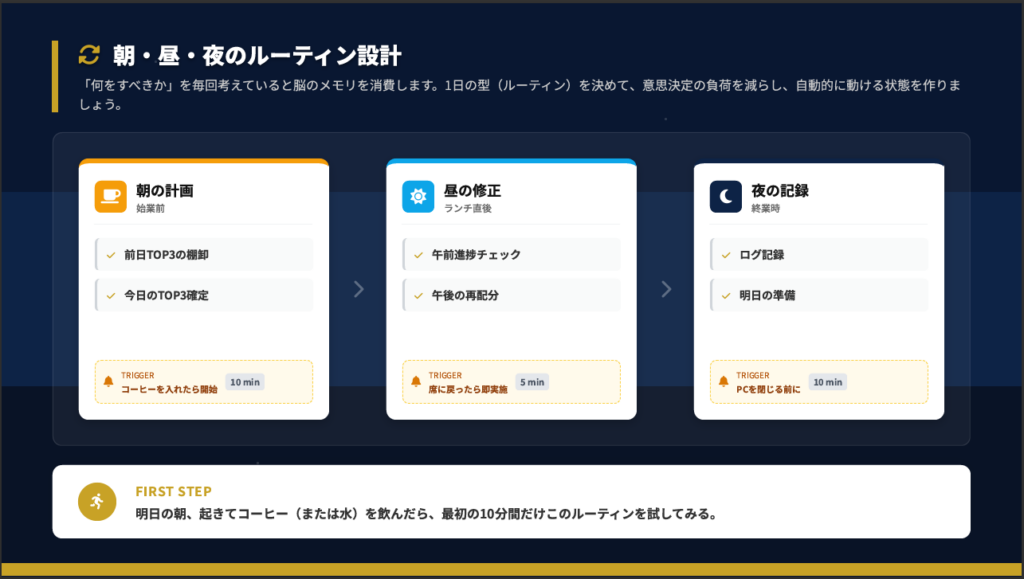This screenshot has height=579, width=1024.
Task: Click the blue gear icon for 昼の修正
Action: tap(418, 196)
